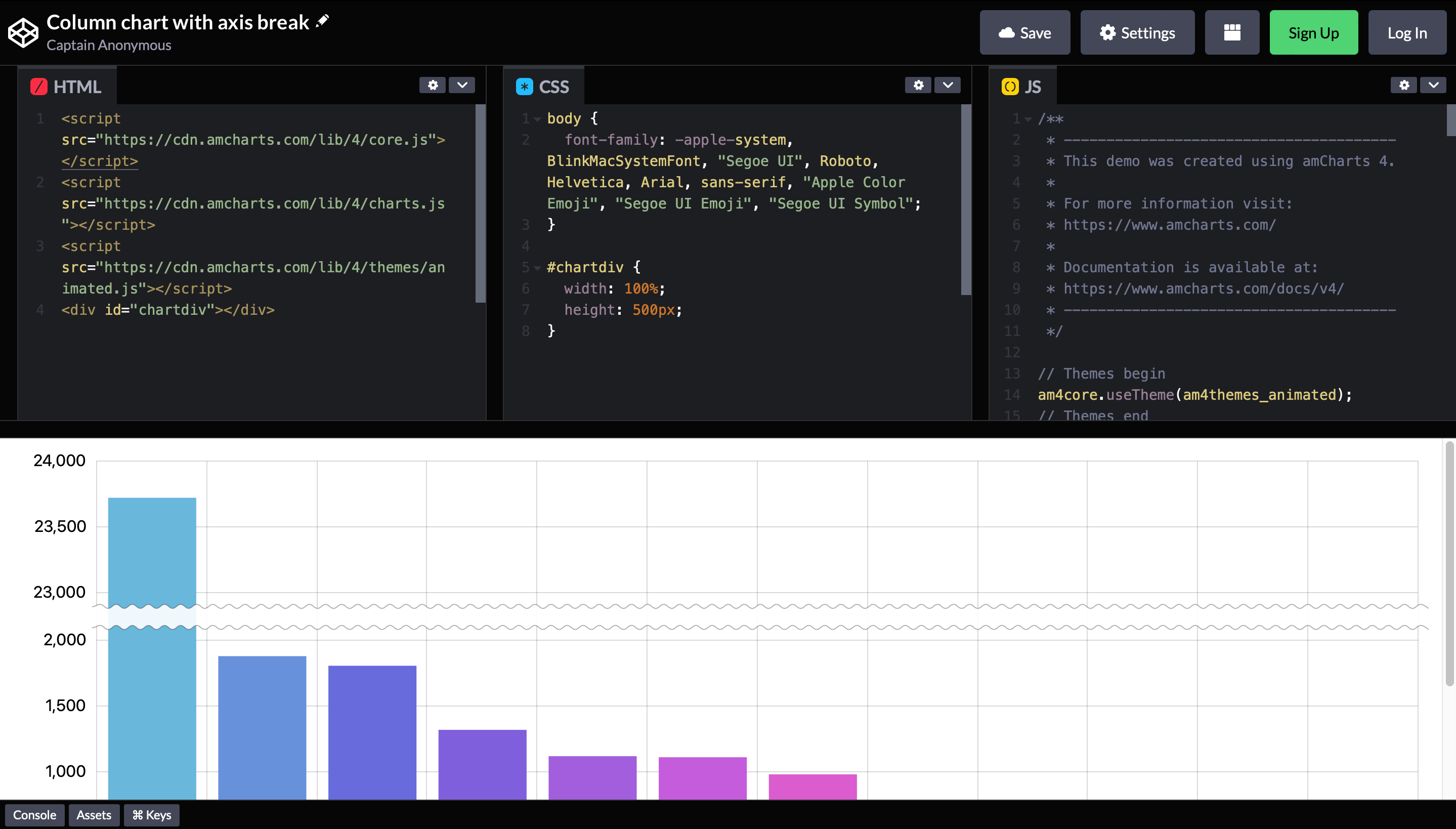This screenshot has height=829, width=1456.
Task: Click the 1,000 axis label
Action: coord(65,771)
